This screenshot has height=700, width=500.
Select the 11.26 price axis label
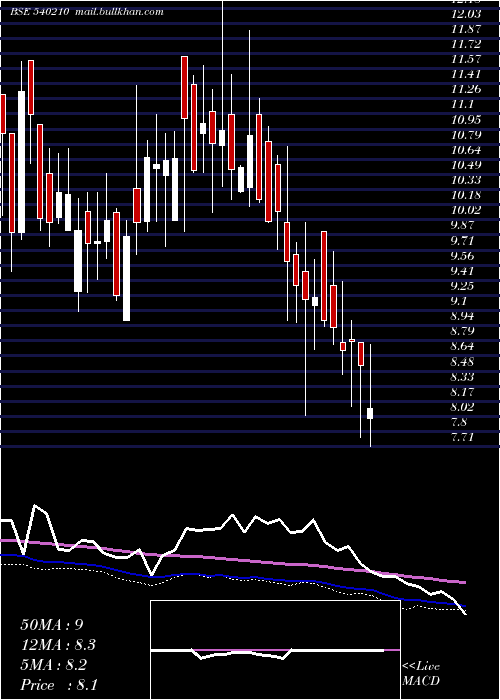(x=467, y=90)
